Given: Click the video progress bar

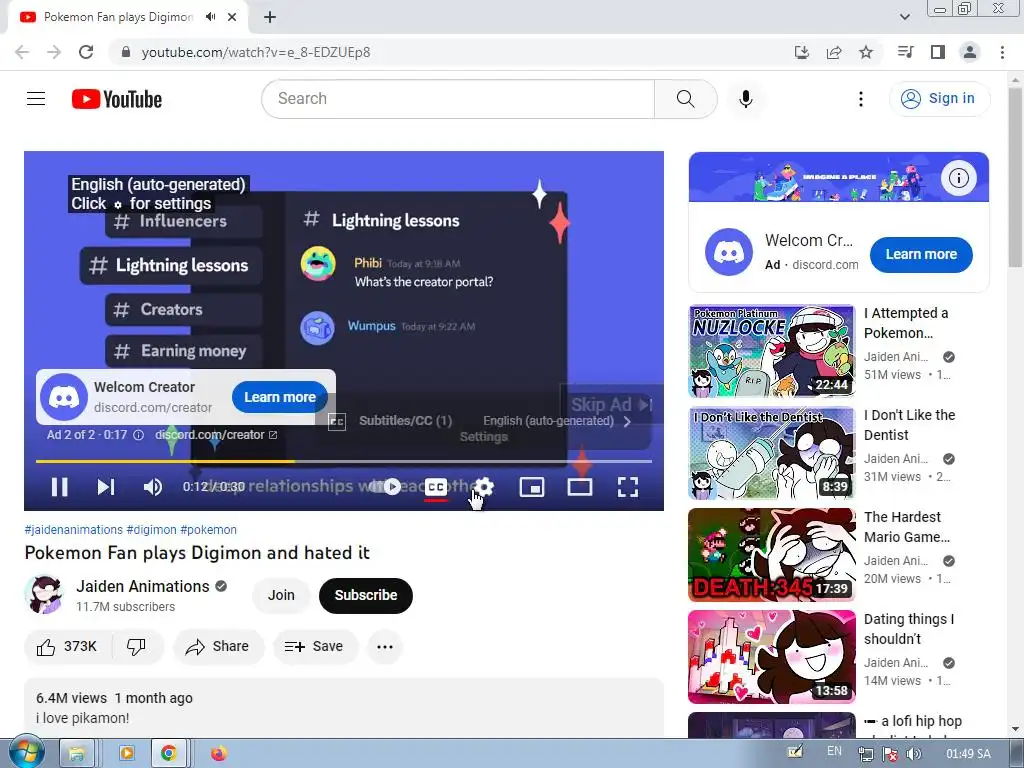Looking at the screenshot, I should [344, 461].
